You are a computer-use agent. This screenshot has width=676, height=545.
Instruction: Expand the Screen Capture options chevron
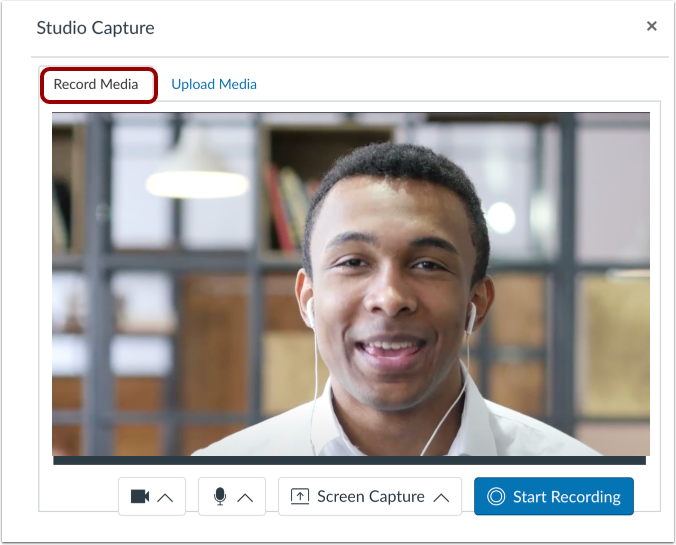coord(441,498)
